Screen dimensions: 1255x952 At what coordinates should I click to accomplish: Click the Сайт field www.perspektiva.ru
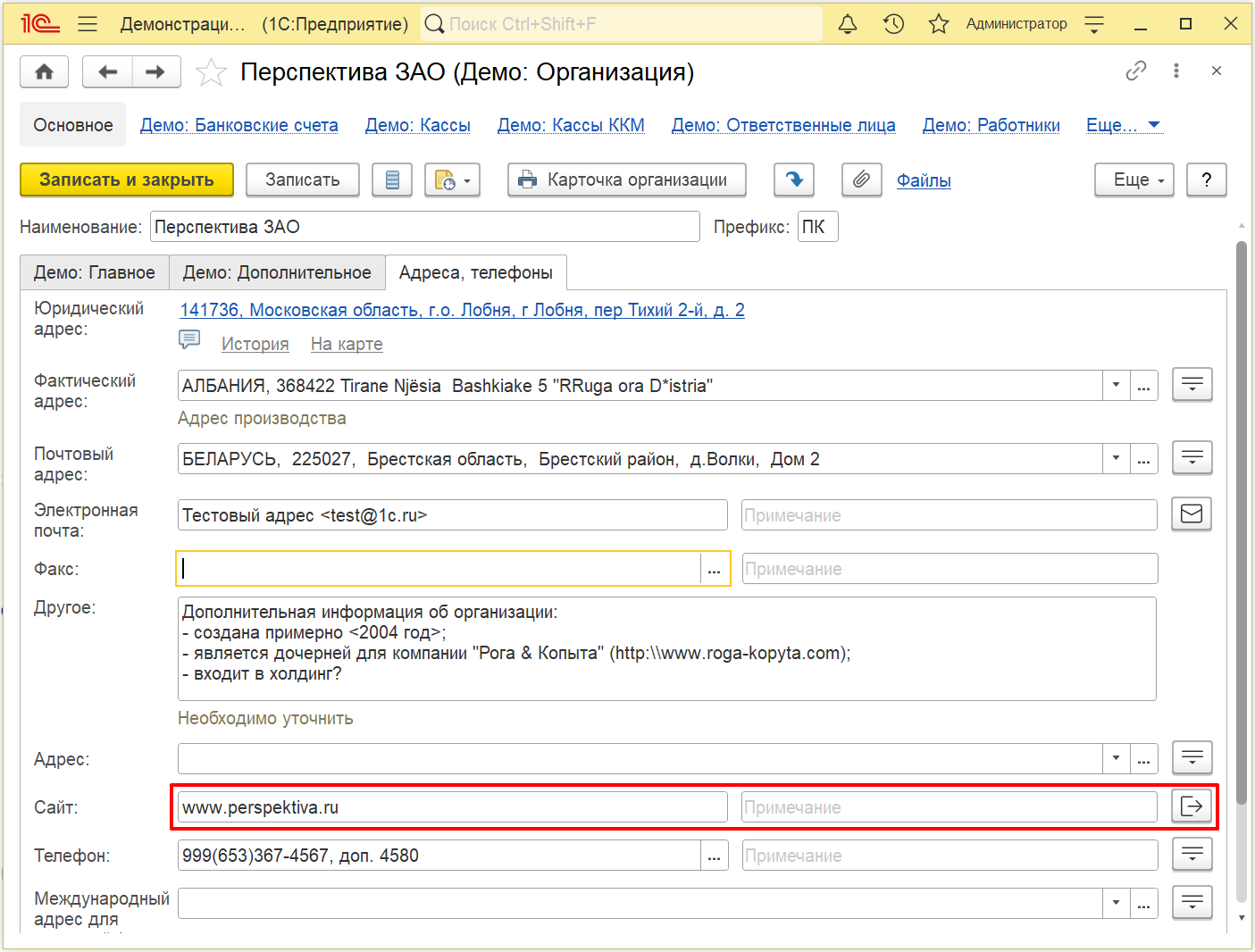pyautogui.click(x=453, y=807)
